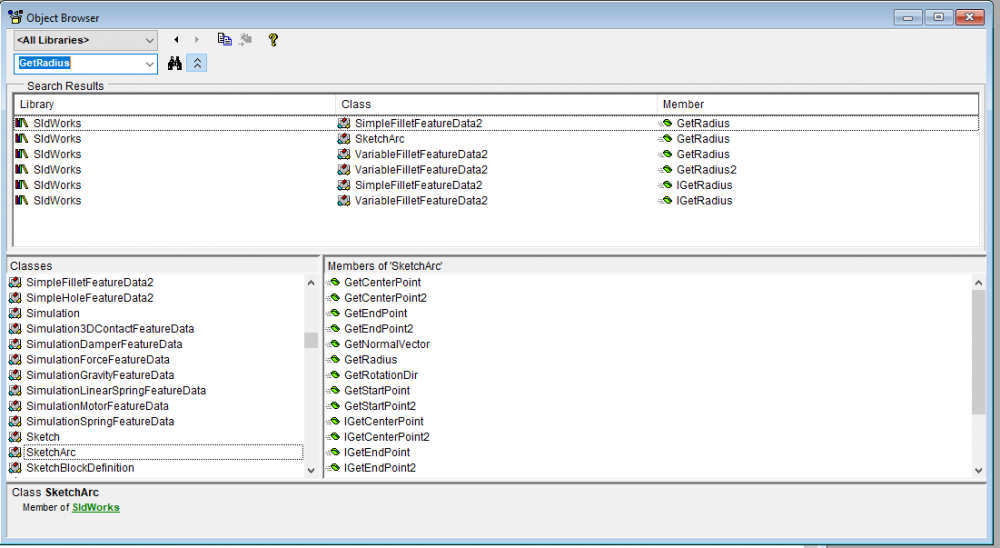Select SketchBlockDefinition class
Screen dimensions: 1000x548
(80, 468)
